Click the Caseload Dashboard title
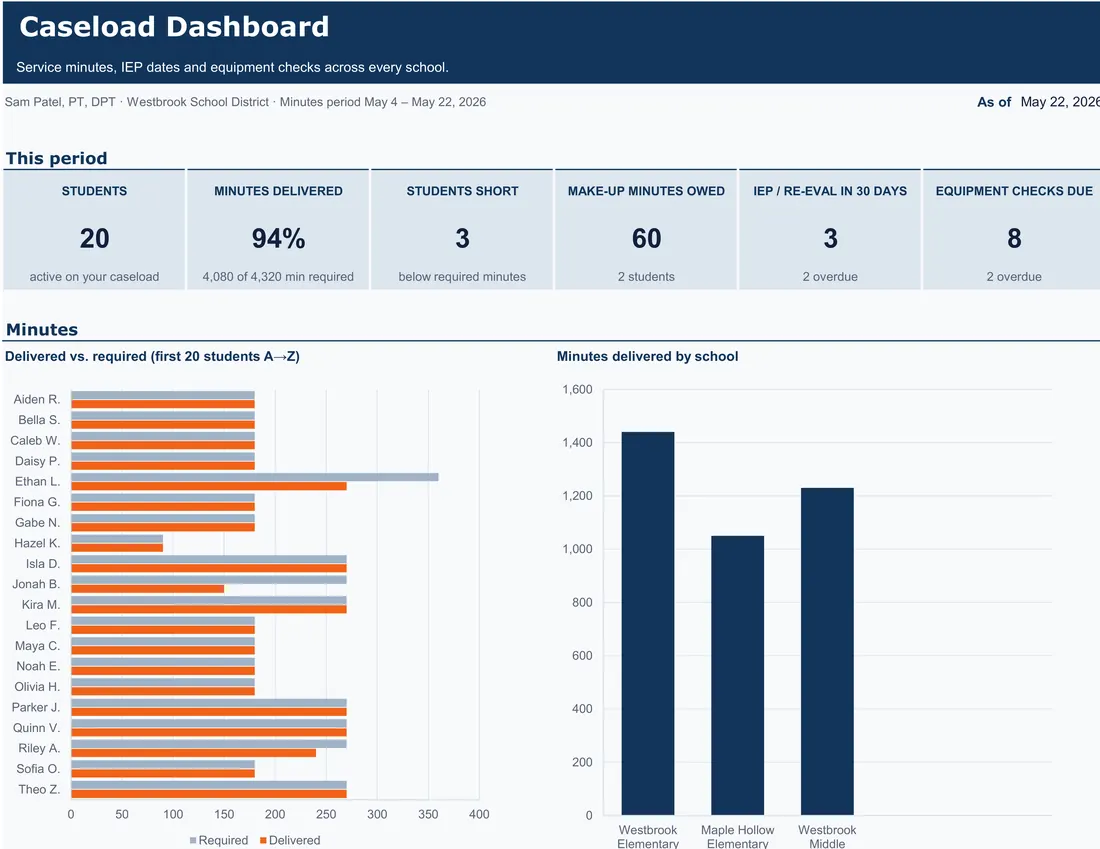This screenshot has height=849, width=1100. click(x=174, y=27)
